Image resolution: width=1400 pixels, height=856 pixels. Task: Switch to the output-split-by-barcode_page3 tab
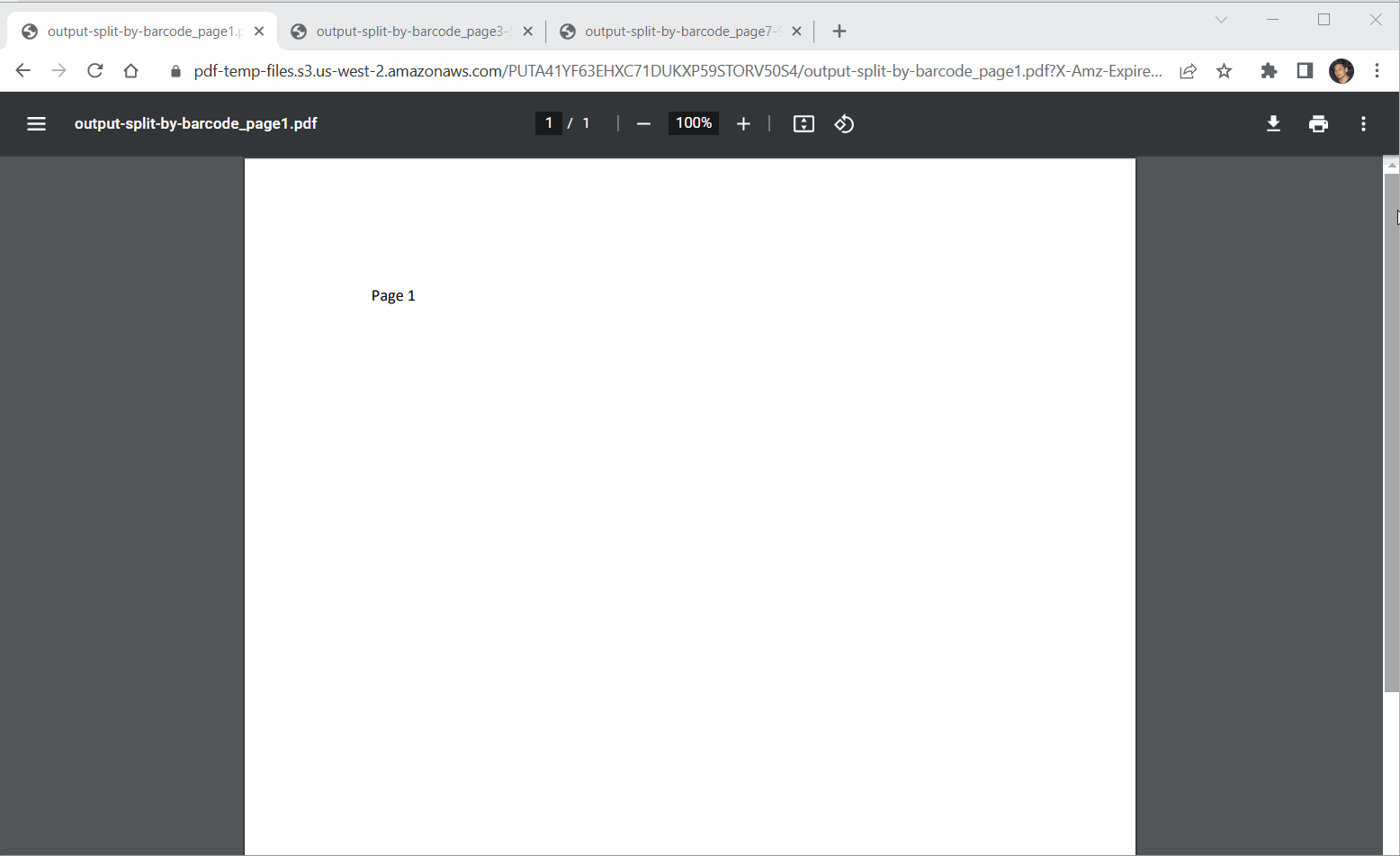coord(412,32)
